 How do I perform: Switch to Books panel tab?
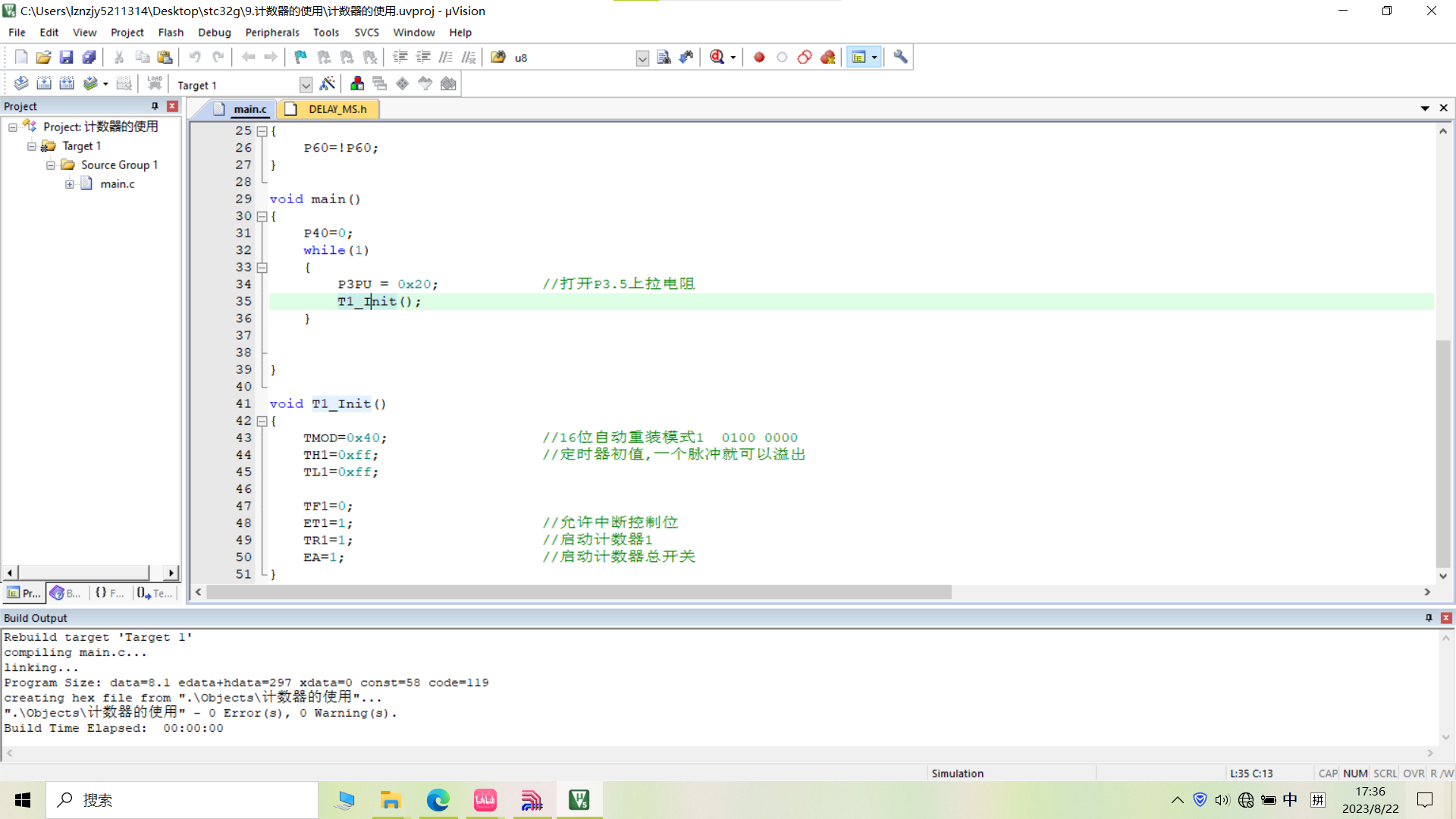(66, 593)
